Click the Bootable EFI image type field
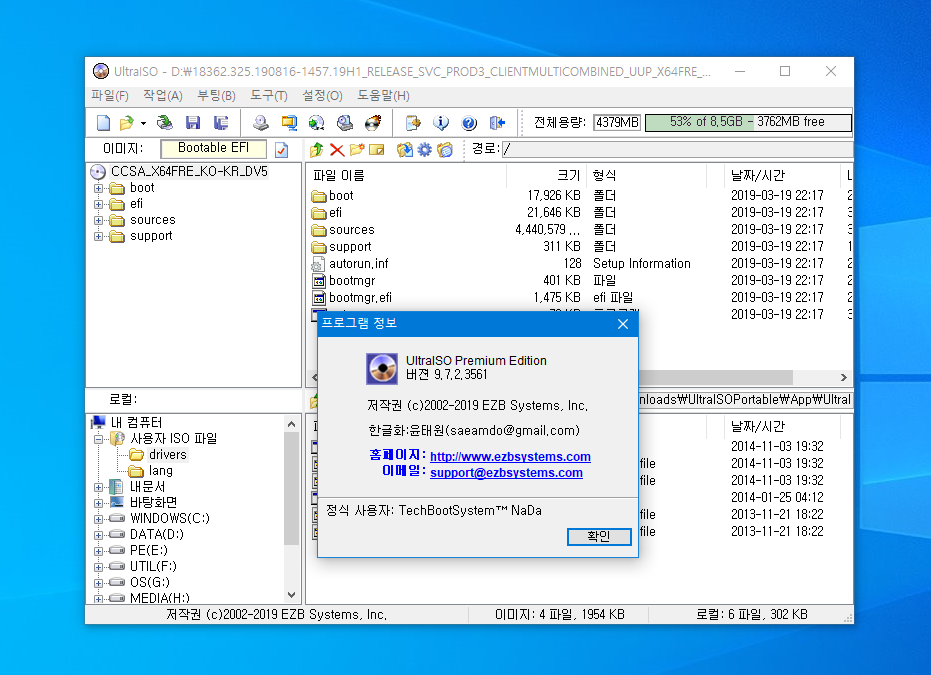 point(213,148)
